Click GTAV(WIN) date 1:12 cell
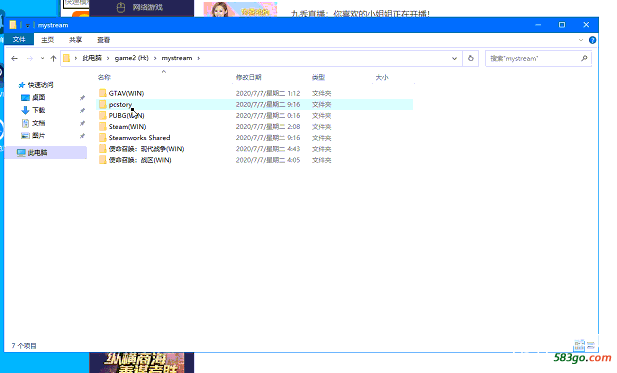Image resolution: width=617 pixels, height=373 pixels. coord(268,93)
